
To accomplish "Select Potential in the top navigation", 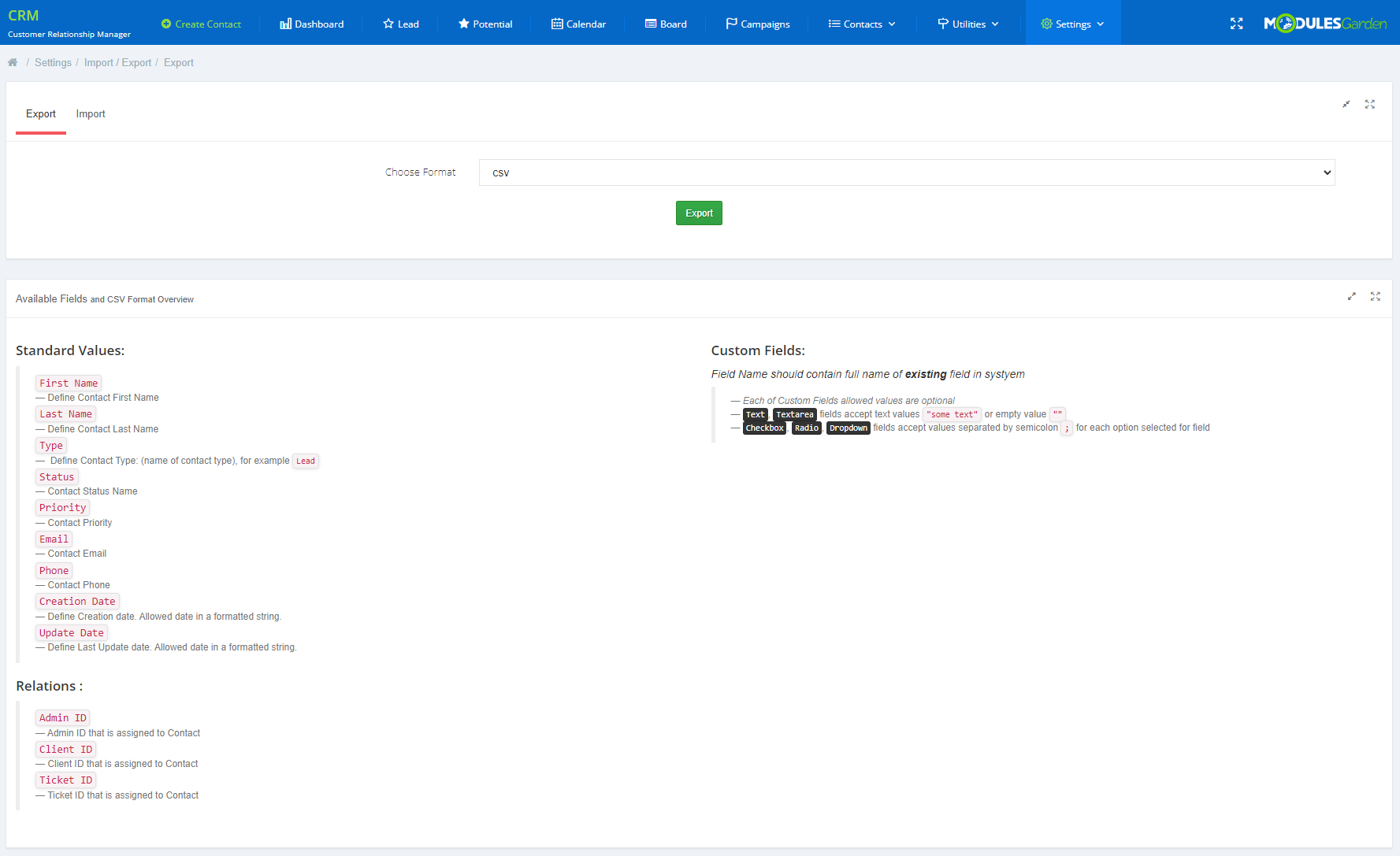I will (x=485, y=24).
